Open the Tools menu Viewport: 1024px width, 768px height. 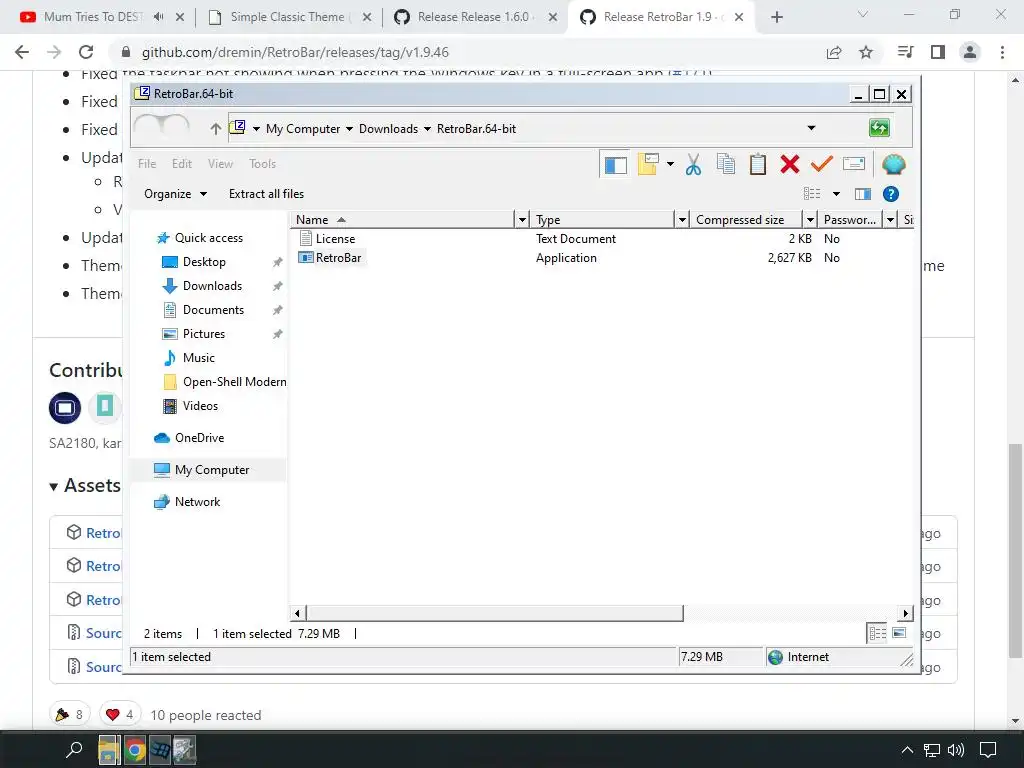pos(263,164)
